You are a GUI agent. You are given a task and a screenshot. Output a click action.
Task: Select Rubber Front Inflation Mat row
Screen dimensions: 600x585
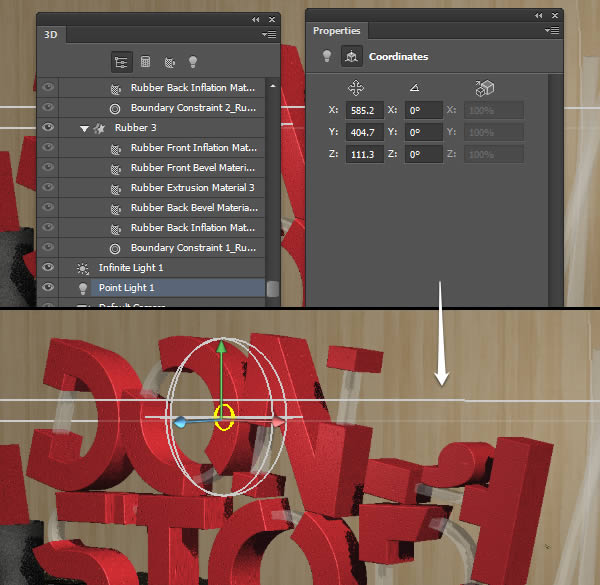click(x=162, y=148)
